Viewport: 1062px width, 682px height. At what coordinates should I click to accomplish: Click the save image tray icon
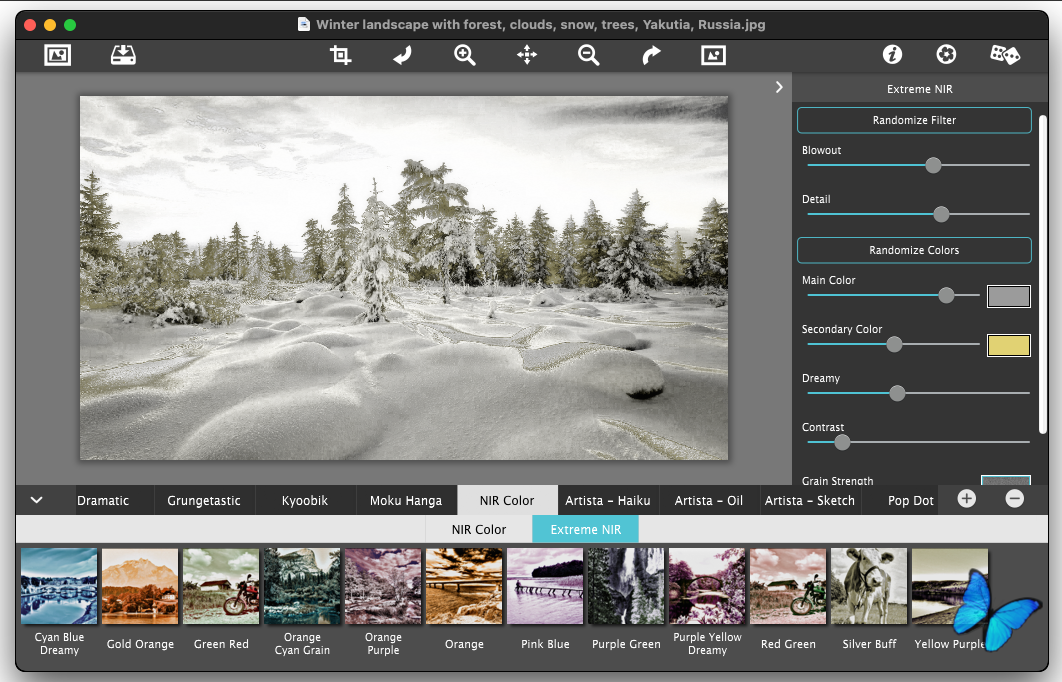[x=123, y=56]
